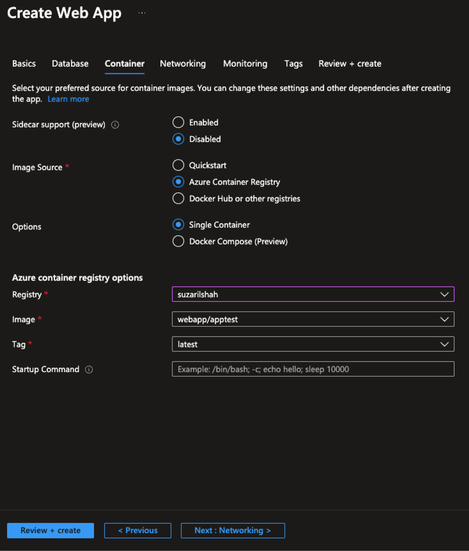
Task: Enable Sidecar support radio option
Action: pyautogui.click(x=178, y=122)
